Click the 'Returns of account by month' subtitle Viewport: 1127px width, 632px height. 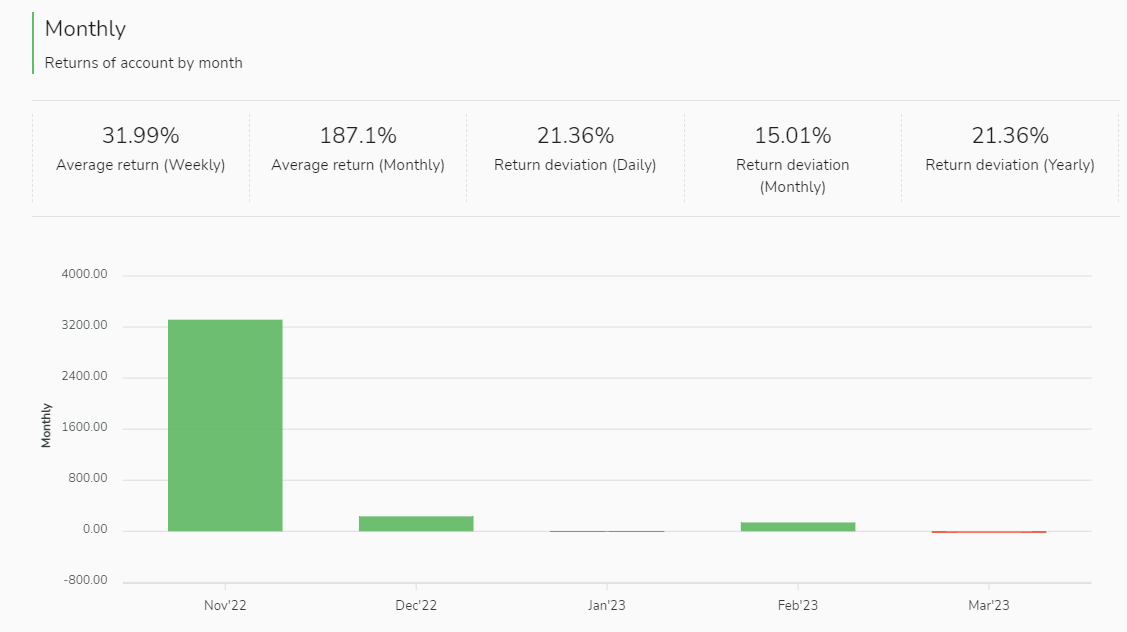click(144, 63)
